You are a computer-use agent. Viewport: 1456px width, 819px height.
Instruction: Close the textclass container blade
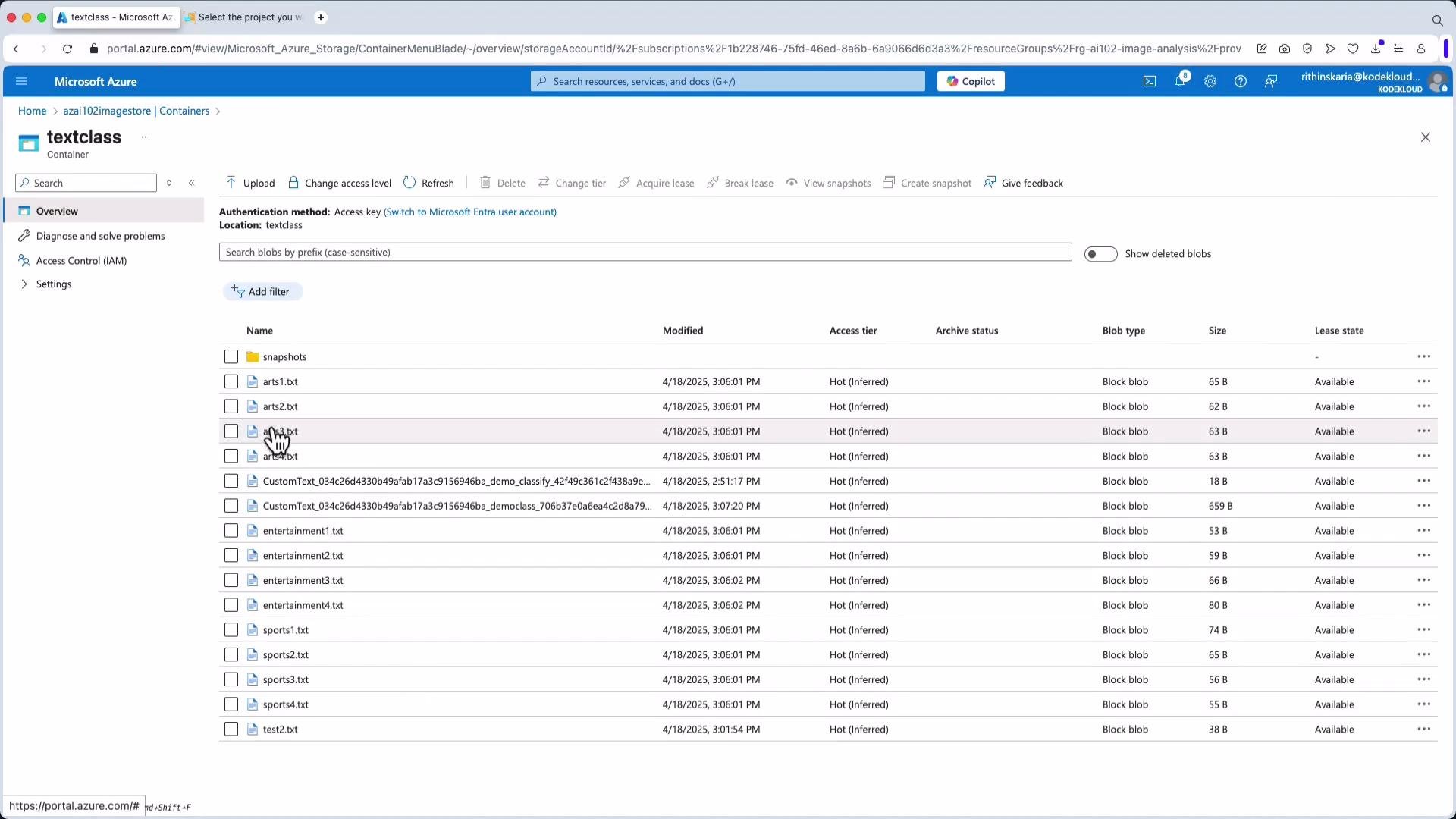coord(1426,137)
